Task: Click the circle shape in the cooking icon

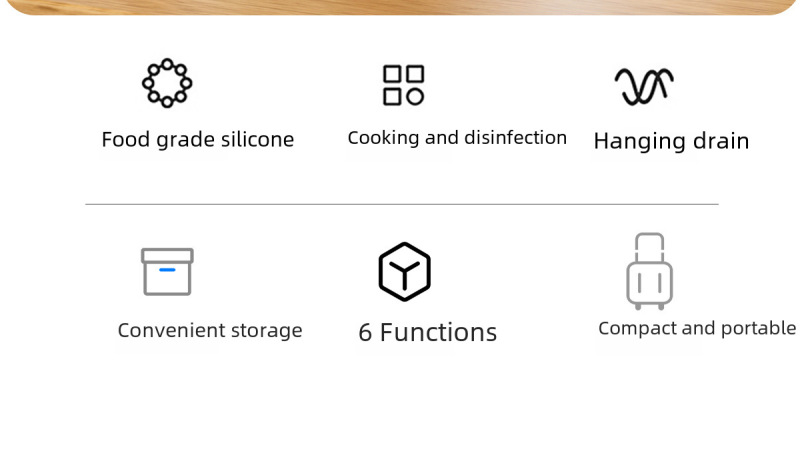Action: (415, 96)
